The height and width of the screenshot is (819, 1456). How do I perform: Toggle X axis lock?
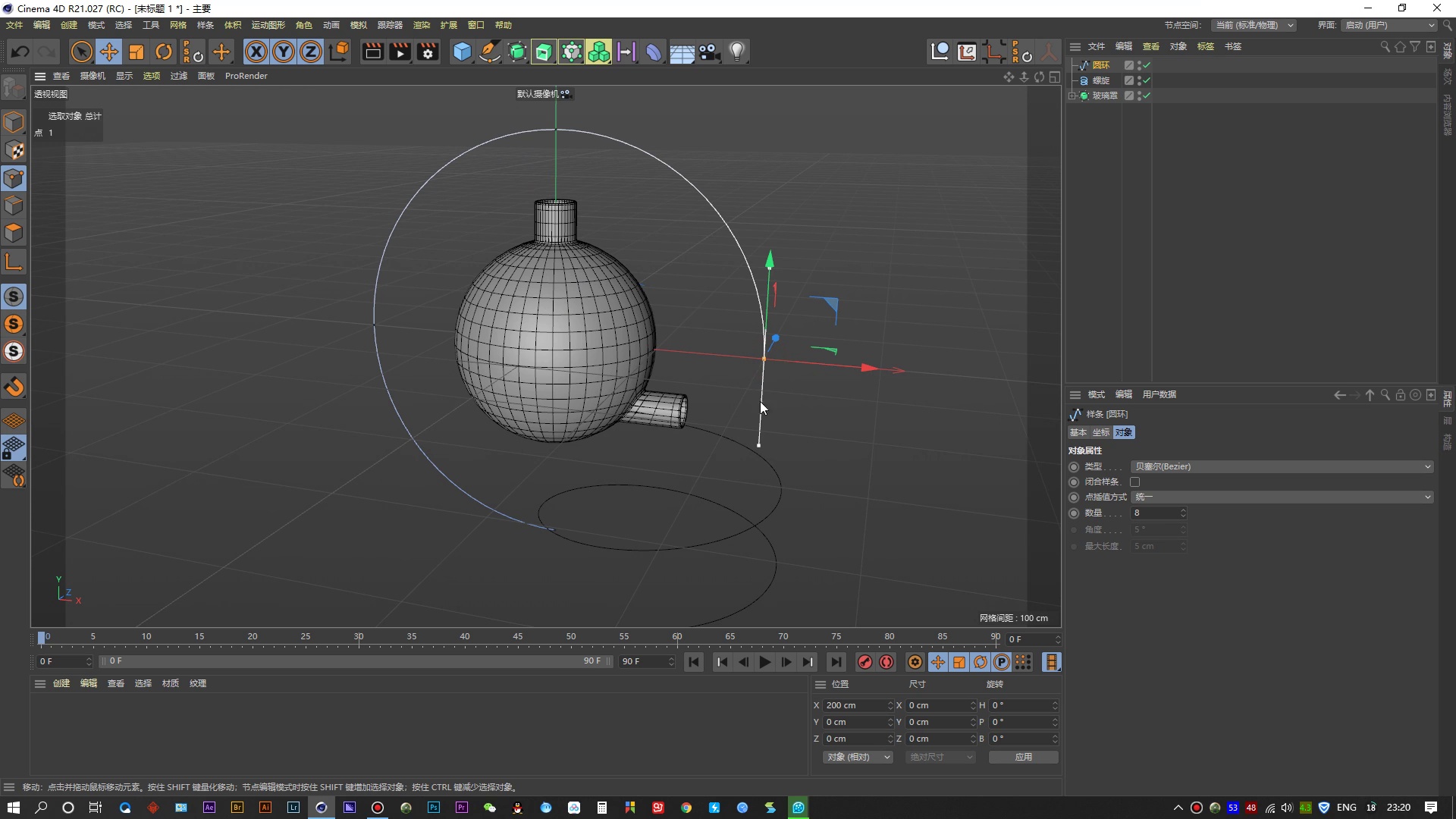256,52
